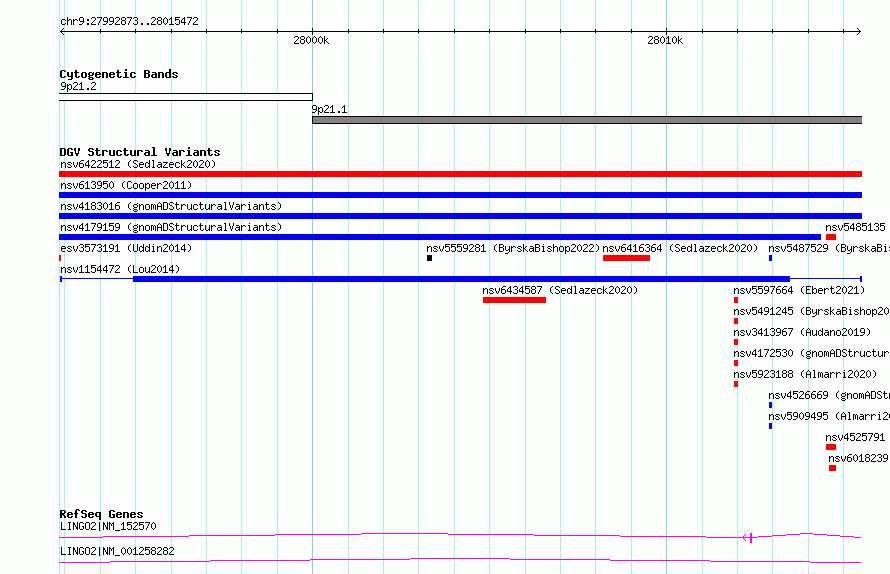Click the red esv3573191 variant marker
This screenshot has width=890, height=574.
tap(60, 258)
